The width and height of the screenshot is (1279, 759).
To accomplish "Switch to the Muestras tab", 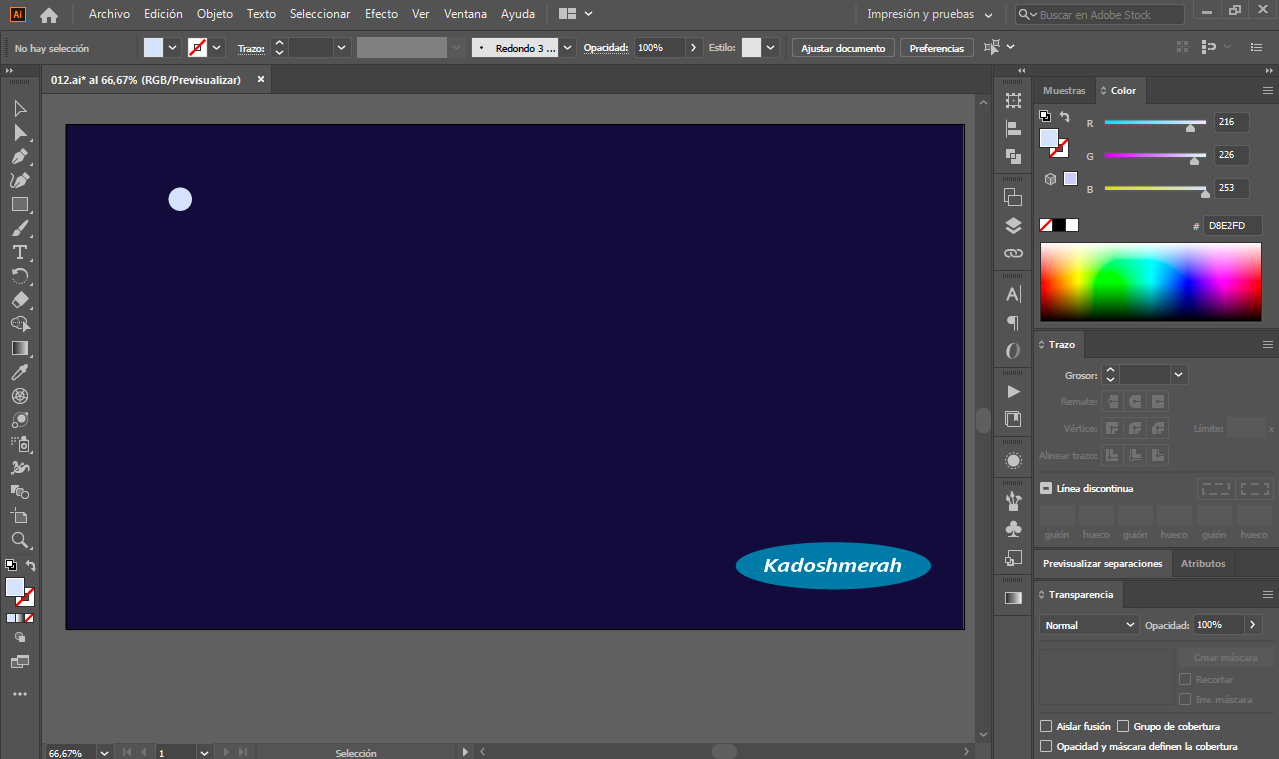I will 1064,90.
